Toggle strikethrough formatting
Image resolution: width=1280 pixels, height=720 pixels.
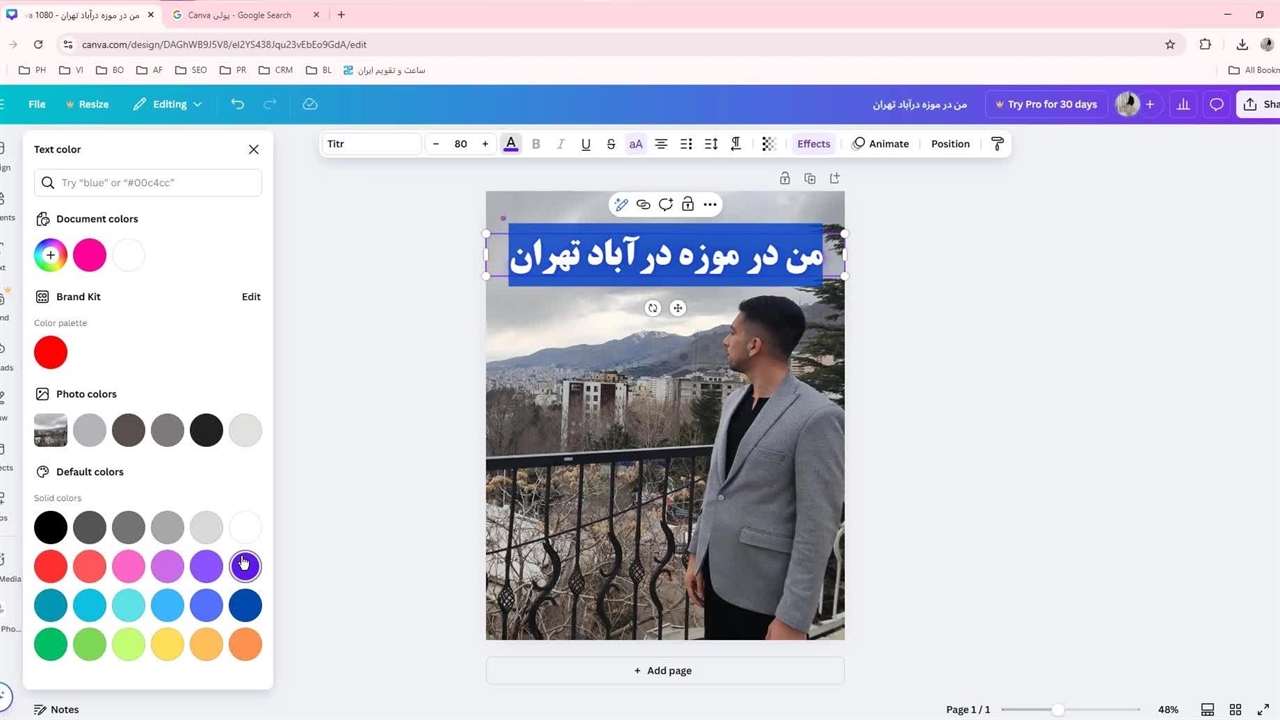[x=611, y=144]
